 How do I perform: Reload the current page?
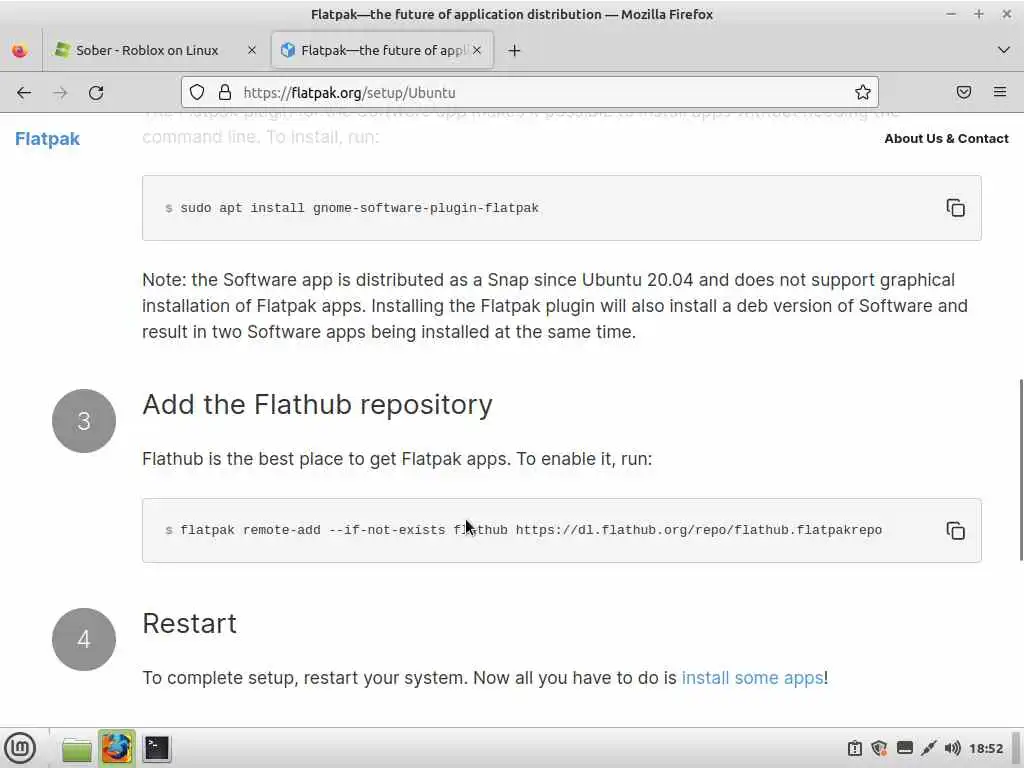(96, 93)
